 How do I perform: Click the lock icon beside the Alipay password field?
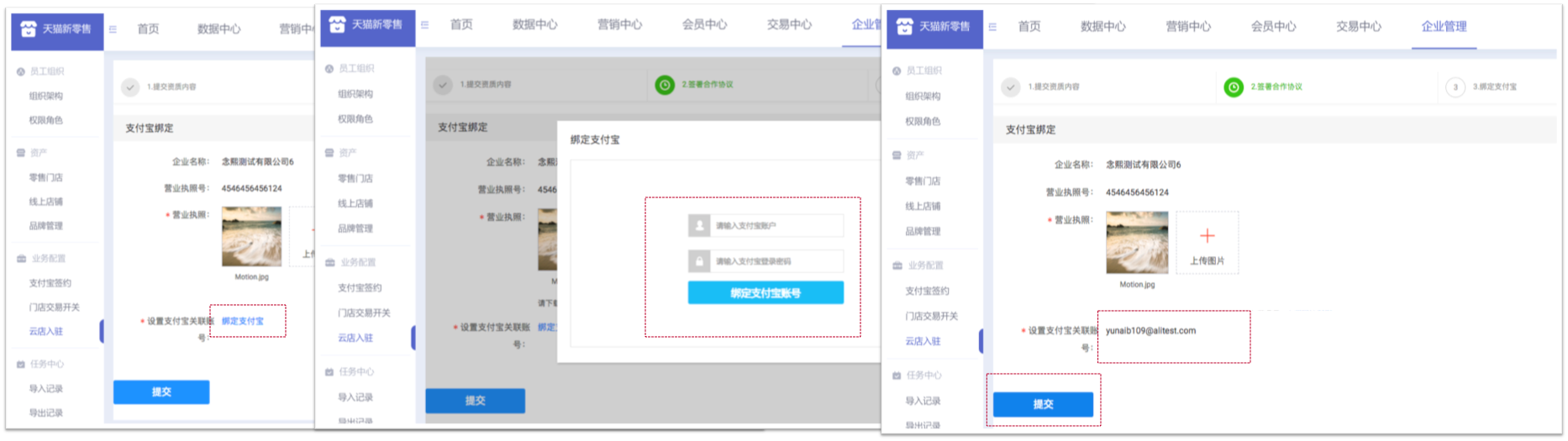pos(699,261)
